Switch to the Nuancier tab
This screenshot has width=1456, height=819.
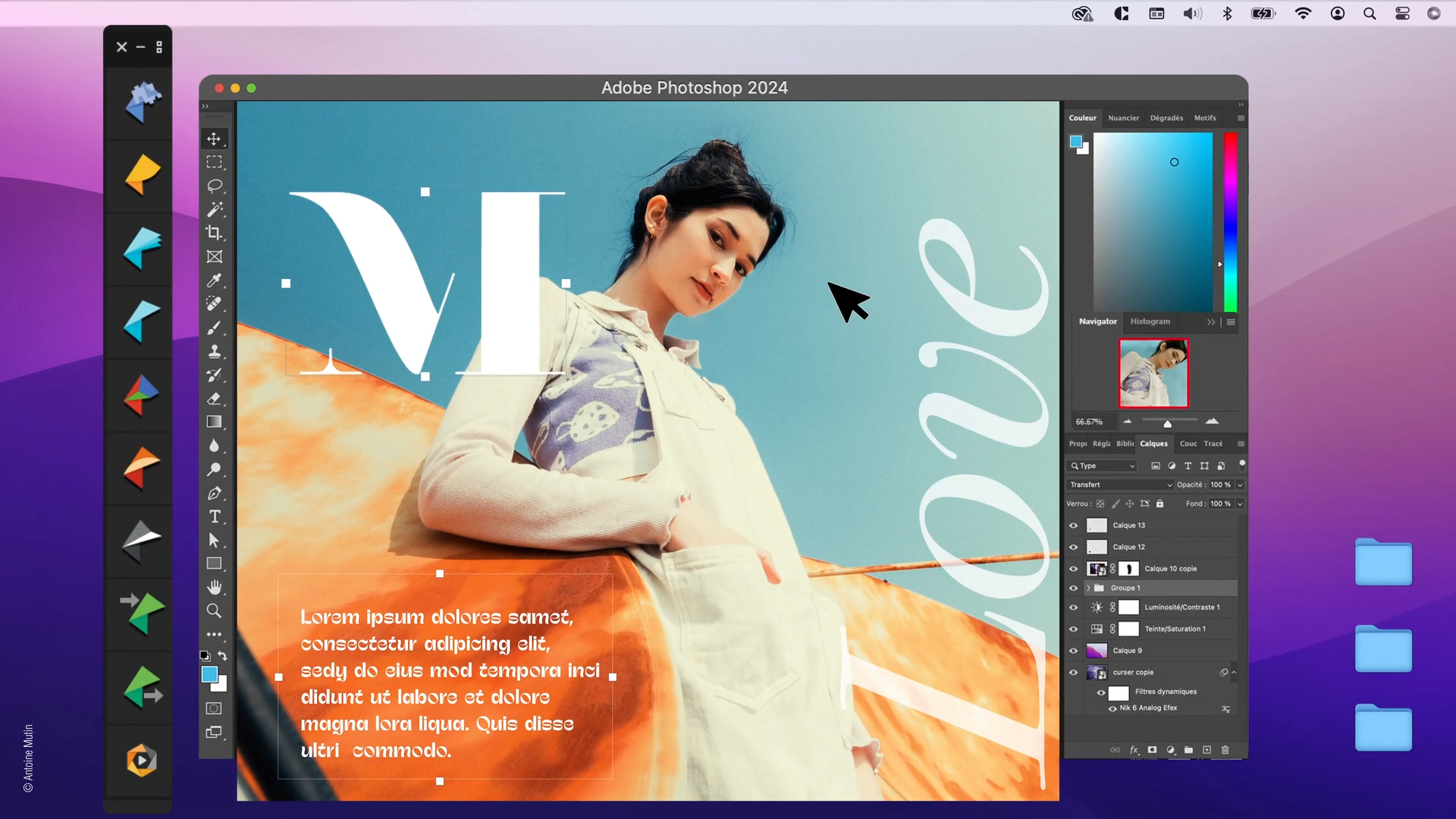1123,118
